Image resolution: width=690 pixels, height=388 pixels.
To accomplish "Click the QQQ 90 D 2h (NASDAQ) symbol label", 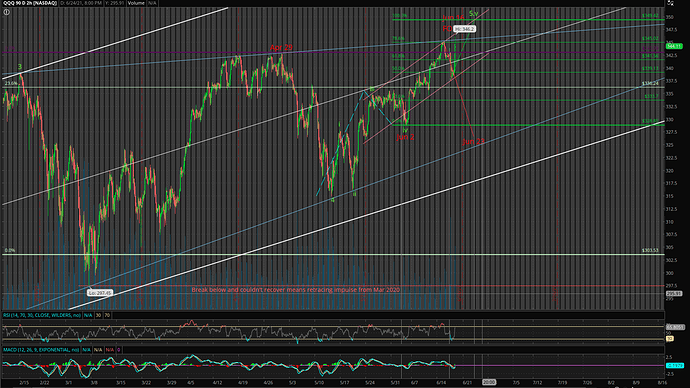I will pos(30,3).
